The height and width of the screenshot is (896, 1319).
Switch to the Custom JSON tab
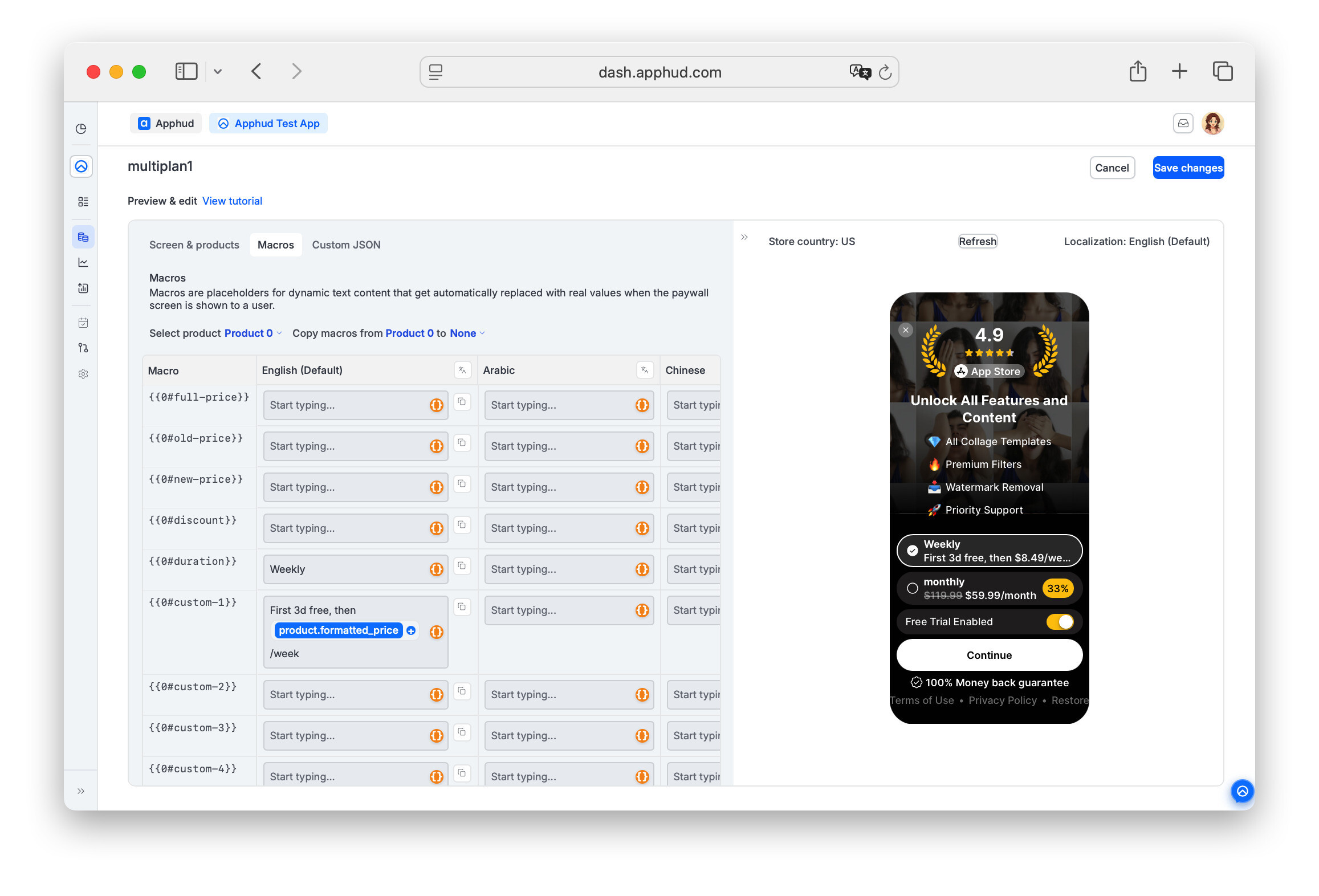click(x=347, y=245)
